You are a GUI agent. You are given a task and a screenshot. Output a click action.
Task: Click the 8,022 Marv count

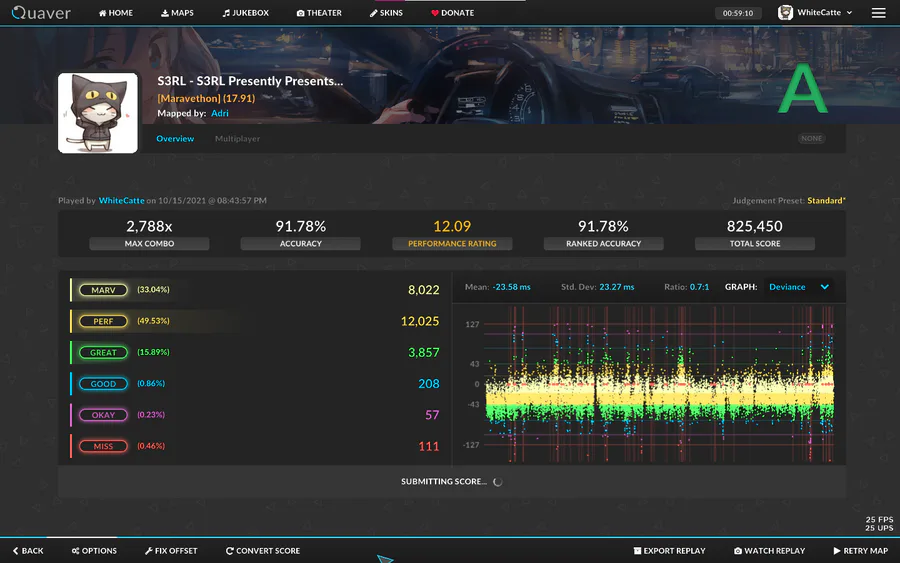click(x=424, y=290)
